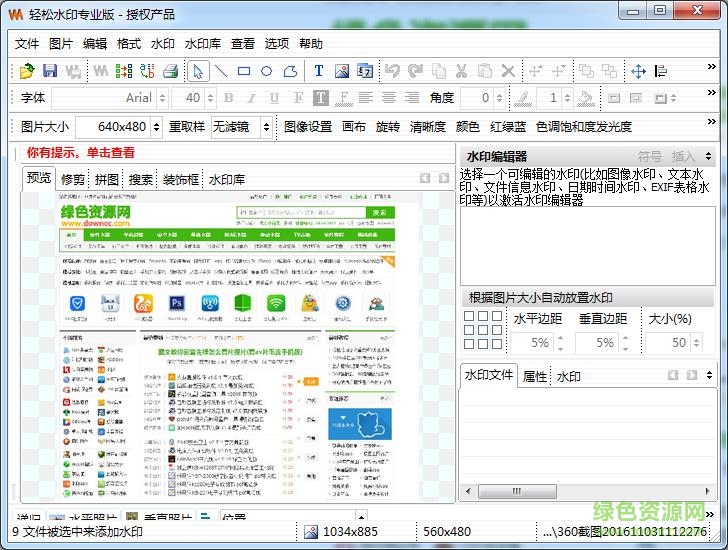Apply the highlighted T text style icon

321,97
